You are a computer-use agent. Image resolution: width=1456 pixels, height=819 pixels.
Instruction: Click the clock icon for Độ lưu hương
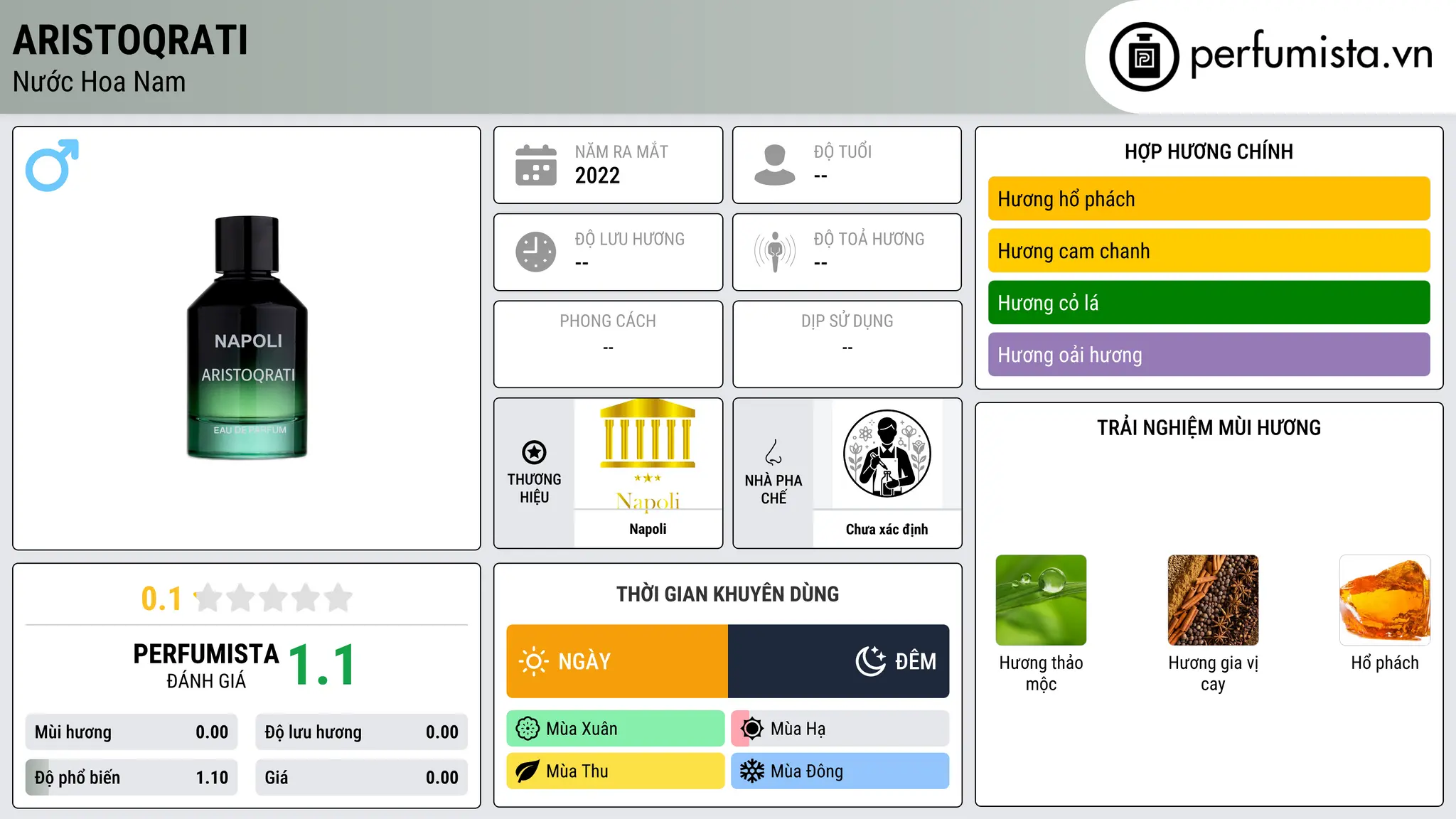536,252
